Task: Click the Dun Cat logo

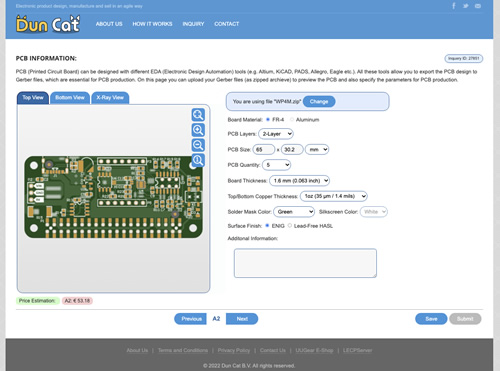Action: click(x=48, y=24)
